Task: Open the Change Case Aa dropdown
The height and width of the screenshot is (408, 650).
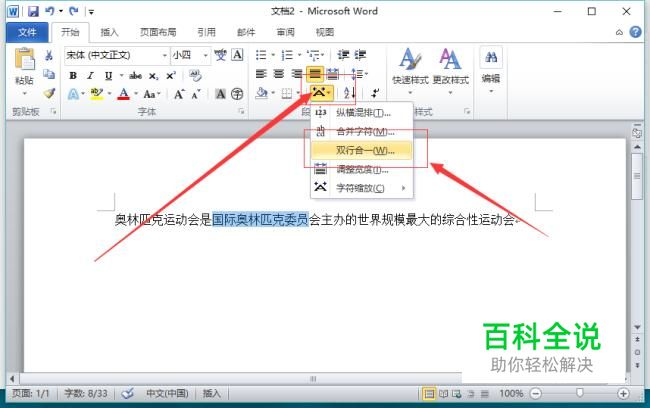Action: (x=152, y=94)
